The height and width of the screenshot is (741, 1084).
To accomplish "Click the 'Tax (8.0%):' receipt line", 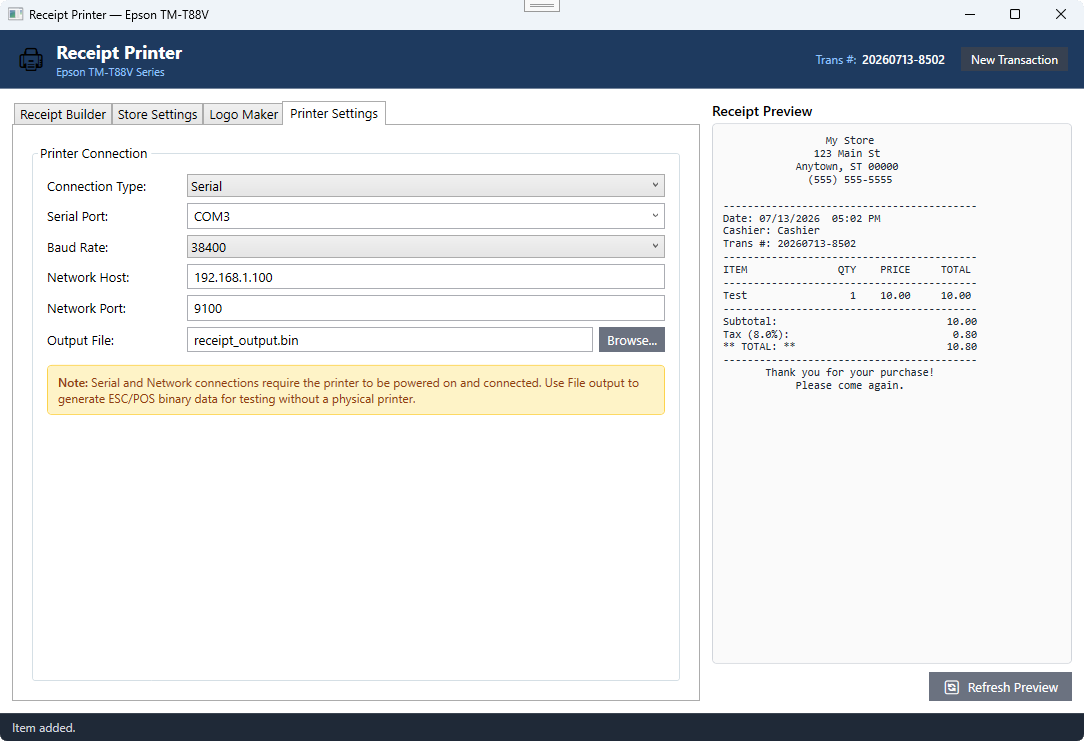I will (850, 335).
